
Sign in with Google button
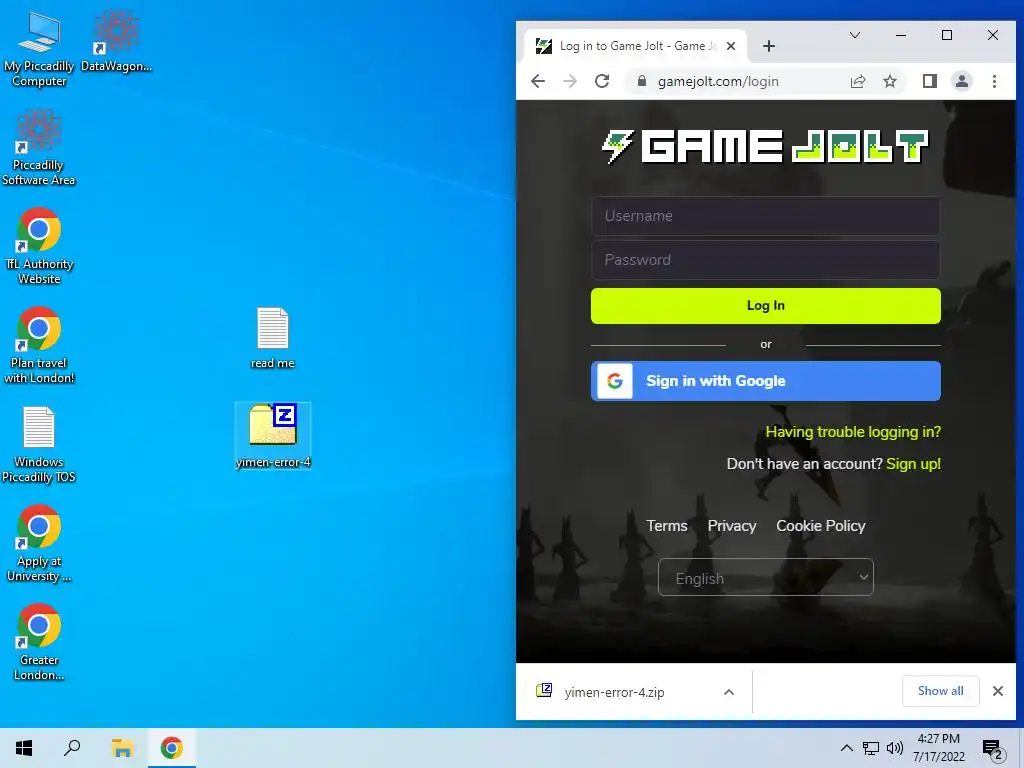(x=765, y=381)
